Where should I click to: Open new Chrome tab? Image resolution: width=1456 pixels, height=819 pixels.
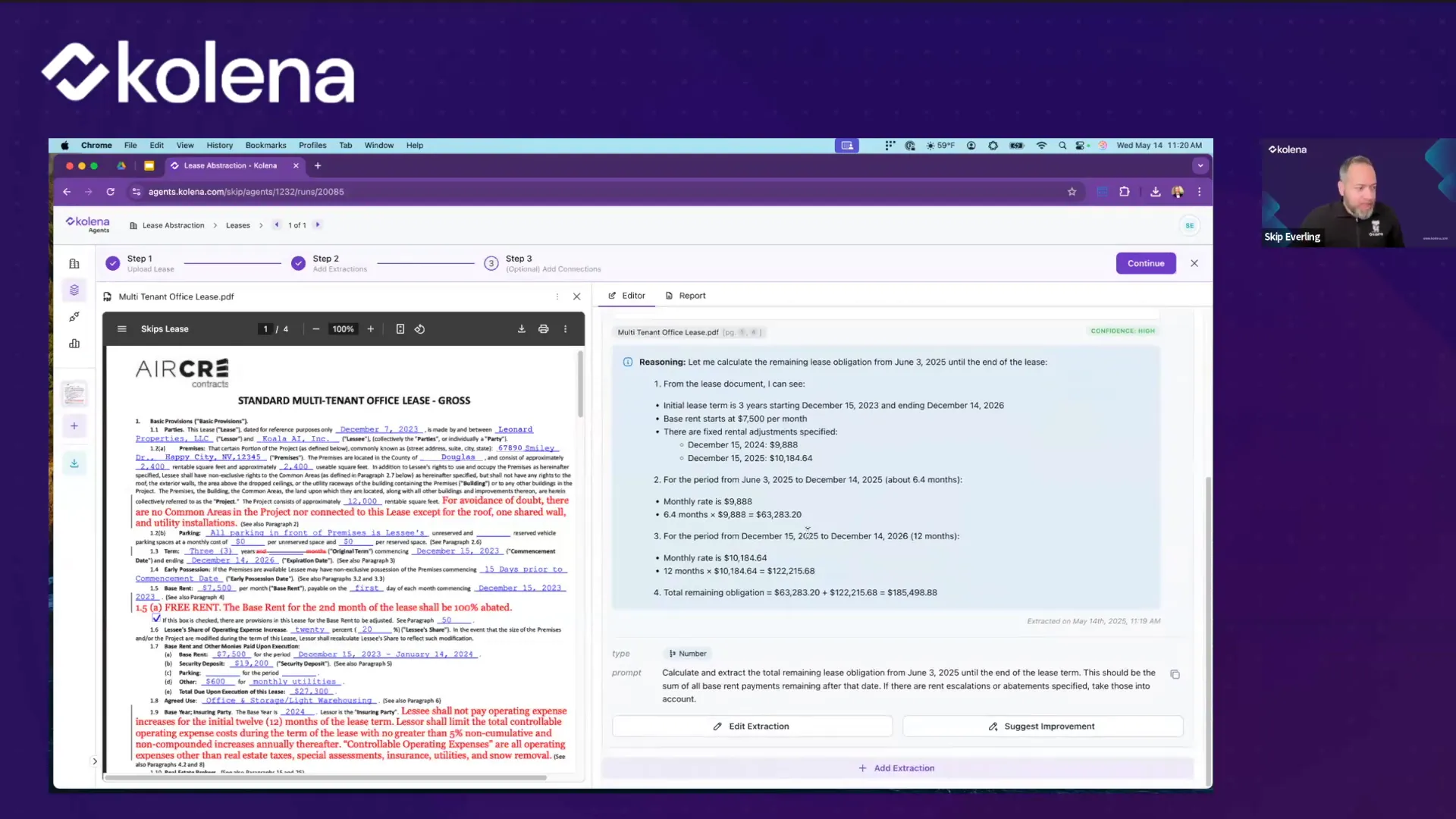[318, 165]
